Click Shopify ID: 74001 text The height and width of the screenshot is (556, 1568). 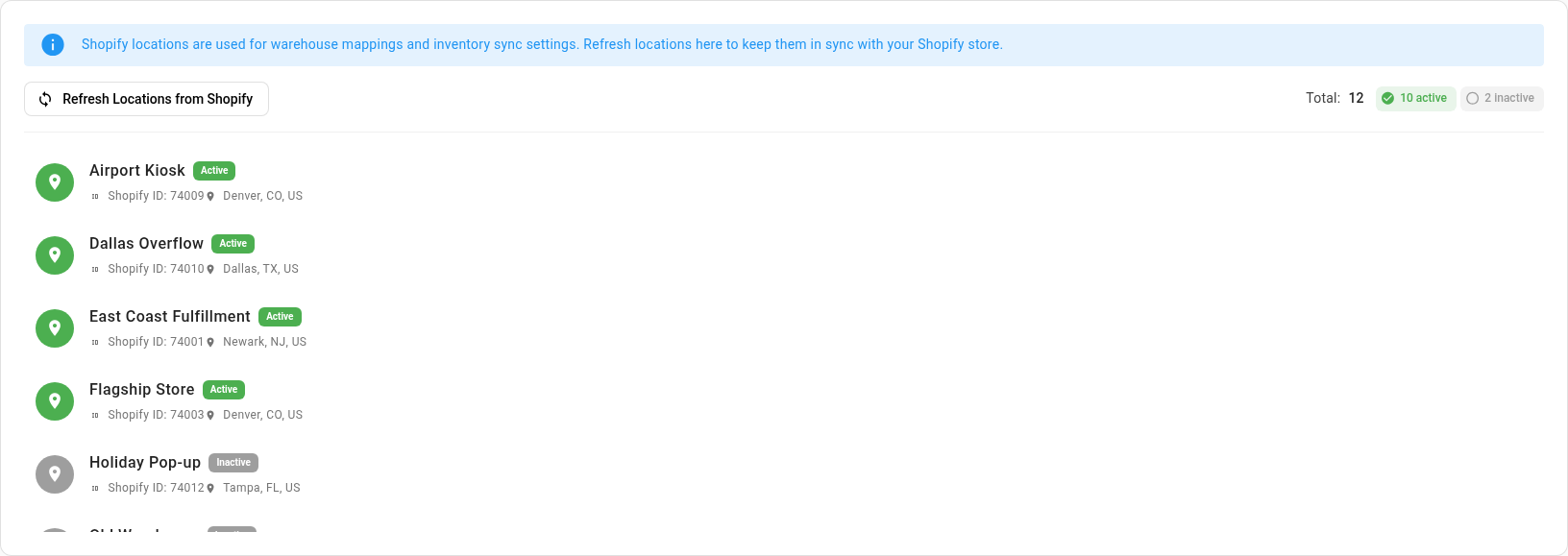[156, 342]
